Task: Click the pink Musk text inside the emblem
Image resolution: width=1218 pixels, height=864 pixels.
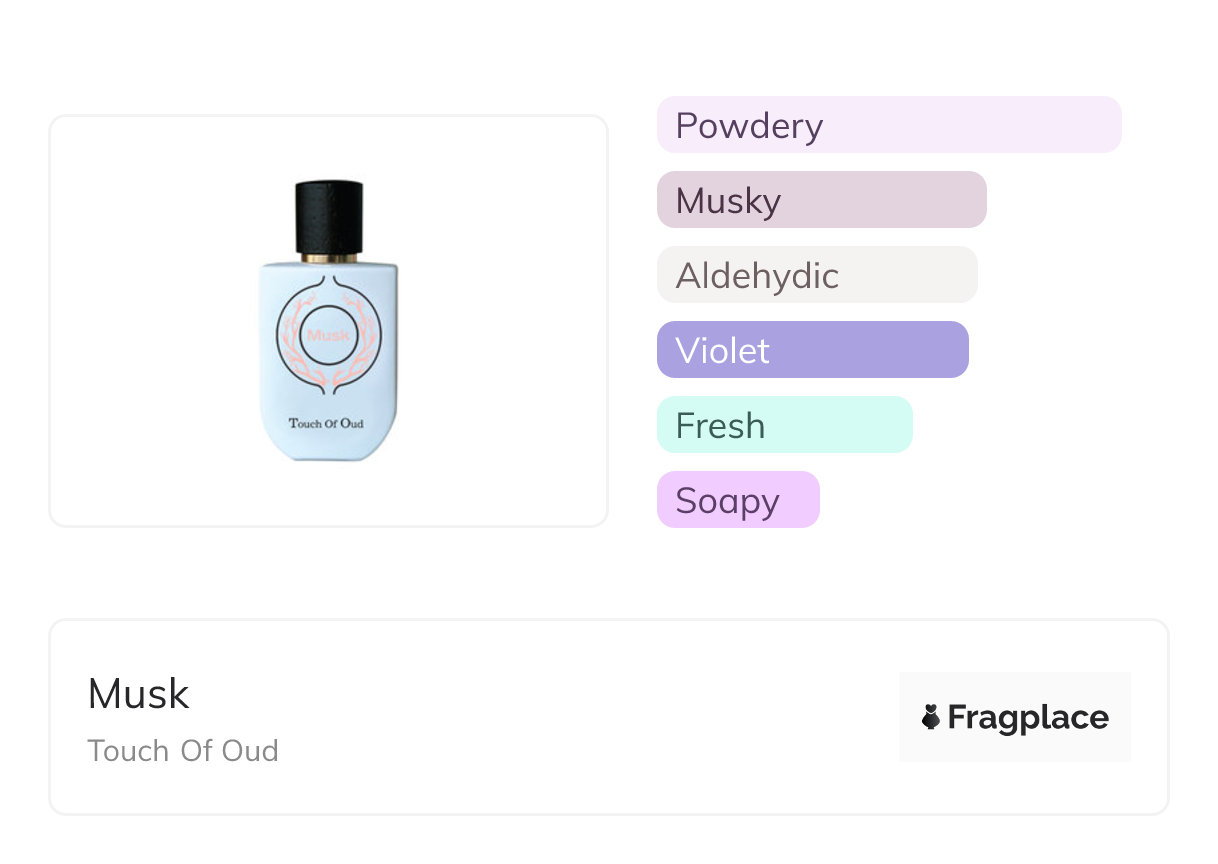Action: [328, 335]
